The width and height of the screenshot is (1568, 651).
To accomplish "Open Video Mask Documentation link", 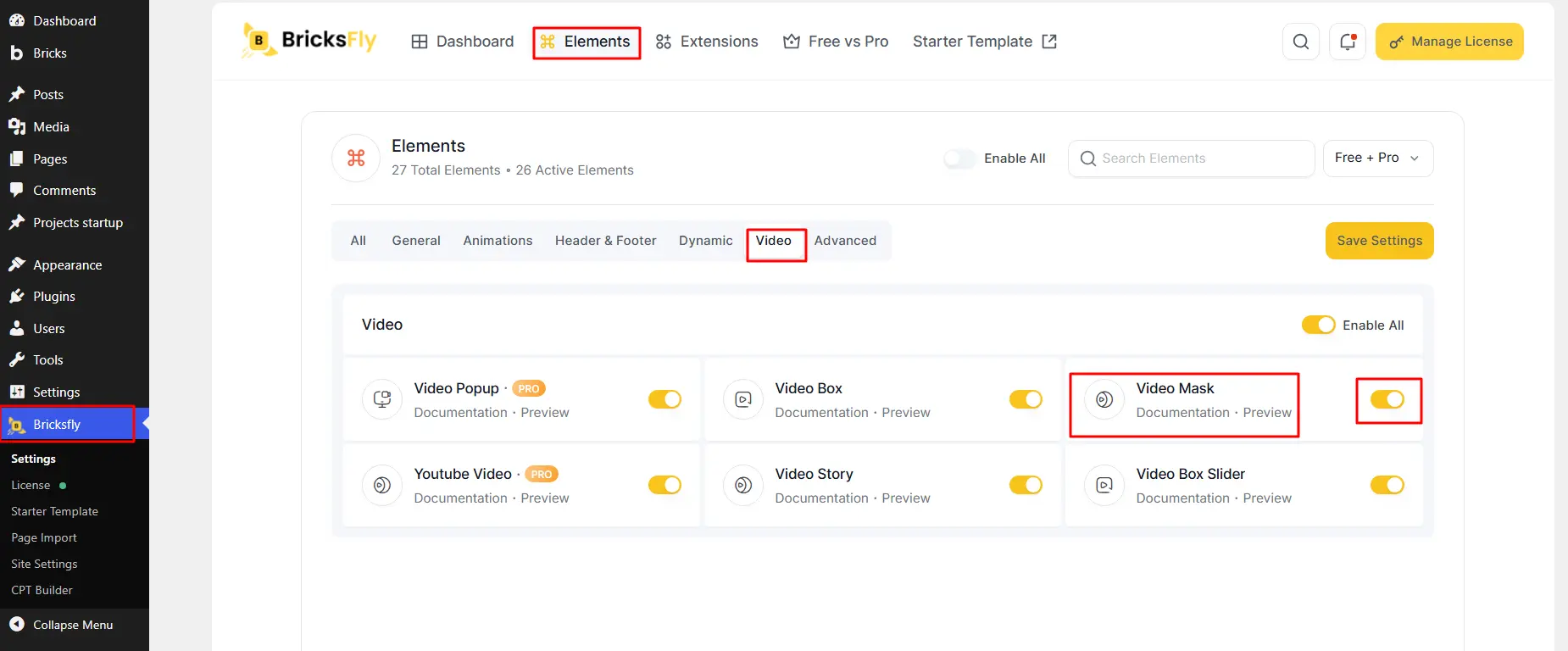I will [1183, 413].
